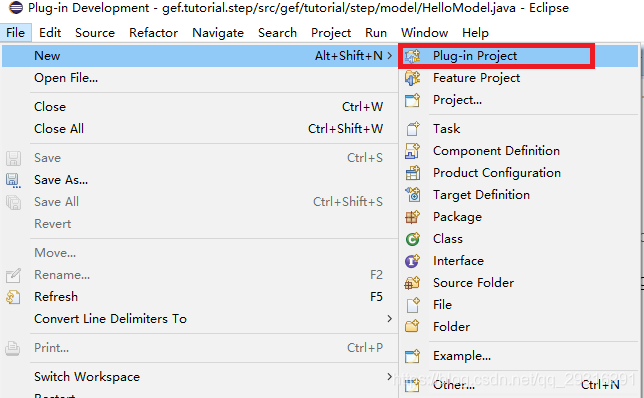Click the Print... menu entry
This screenshot has height=398, width=644.
coord(200,348)
